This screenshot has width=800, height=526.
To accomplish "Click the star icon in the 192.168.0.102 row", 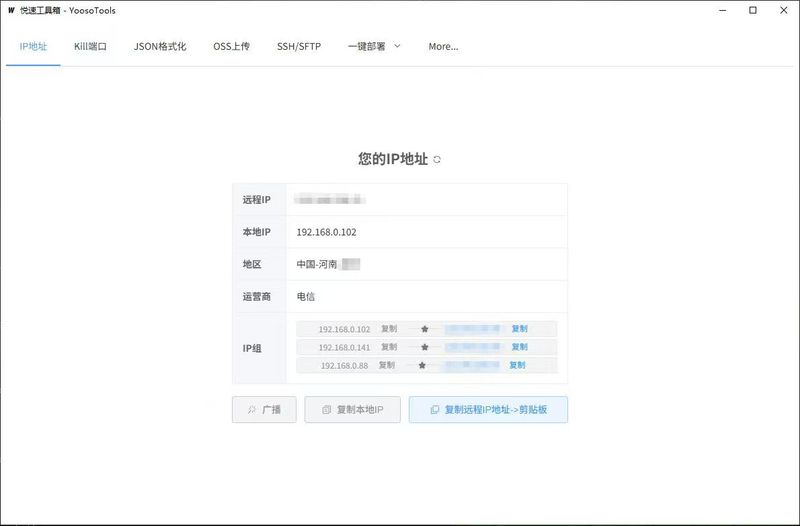I will tap(425, 329).
